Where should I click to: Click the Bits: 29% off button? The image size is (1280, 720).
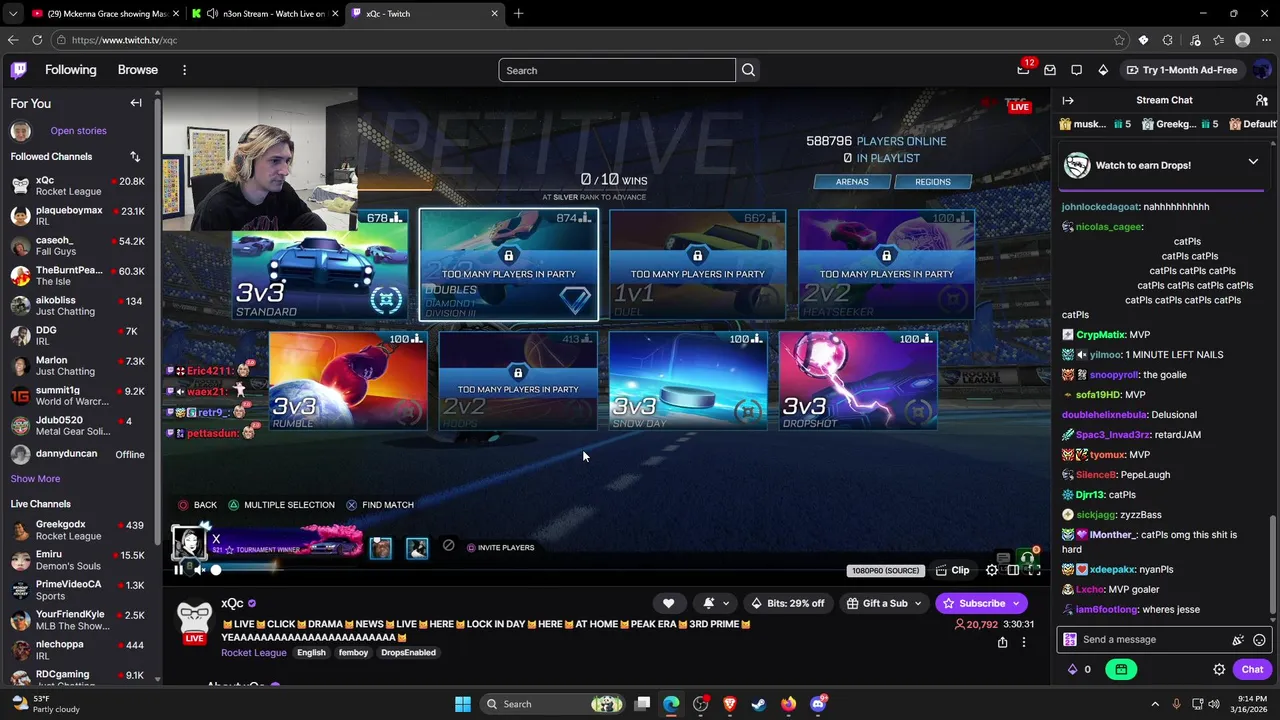[788, 603]
